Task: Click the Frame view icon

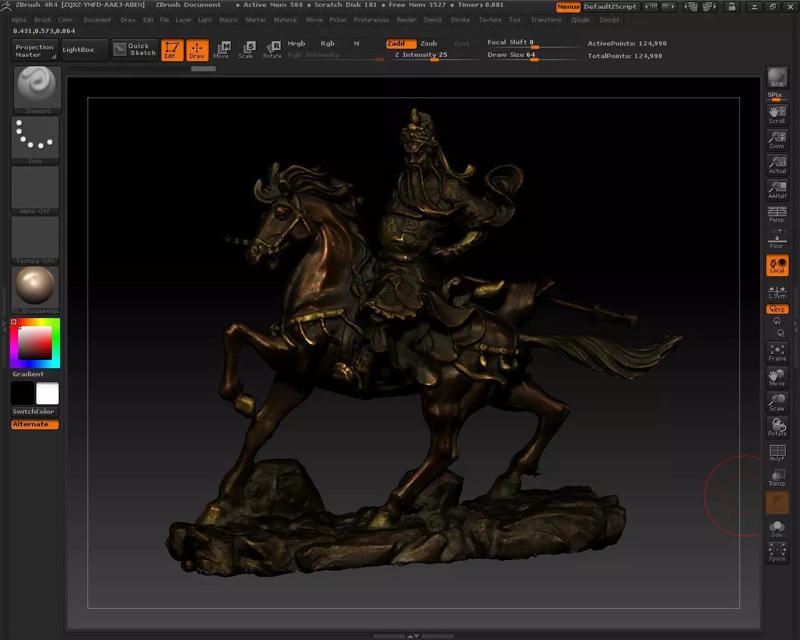Action: (x=777, y=352)
